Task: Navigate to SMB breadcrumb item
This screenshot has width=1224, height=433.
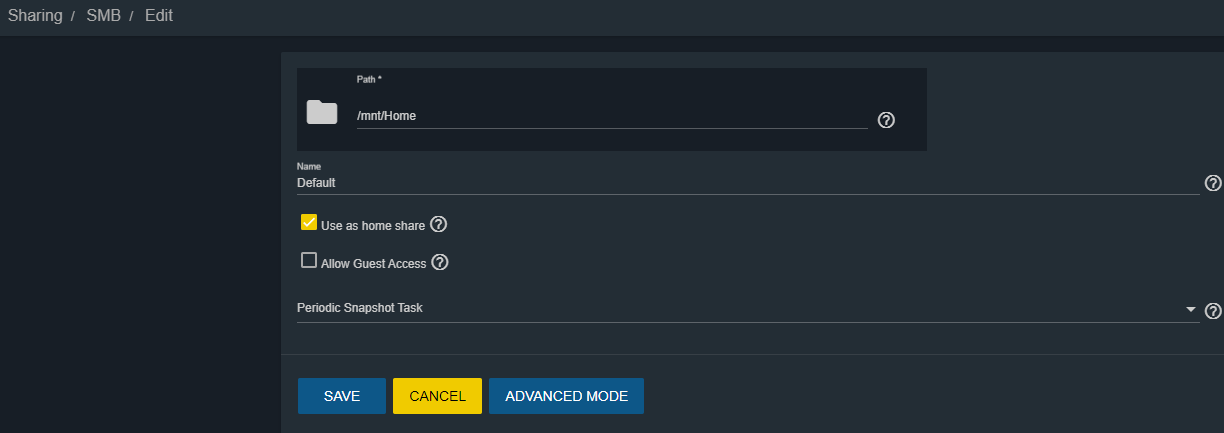Action: (x=103, y=16)
